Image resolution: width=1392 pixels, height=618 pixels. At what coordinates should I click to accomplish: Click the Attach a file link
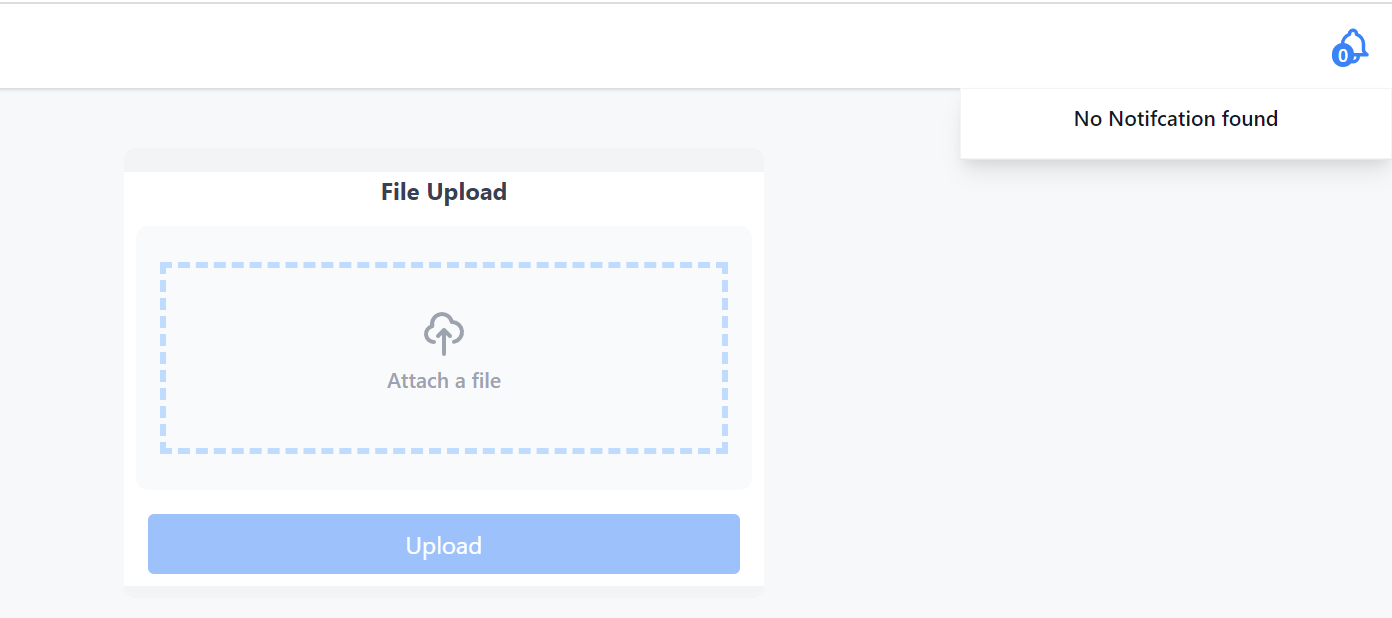pyautogui.click(x=443, y=381)
